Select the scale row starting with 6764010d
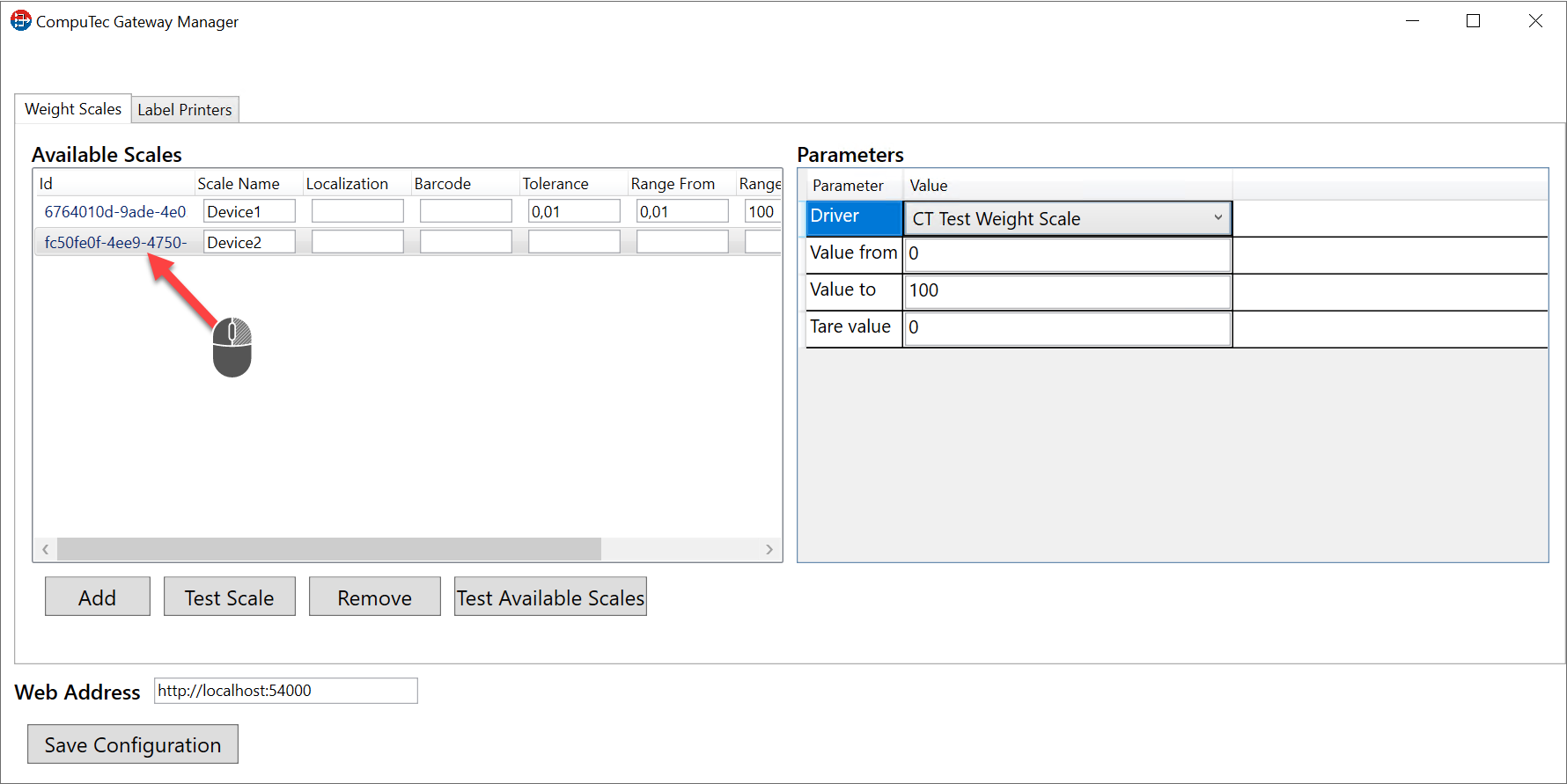 pos(114,212)
